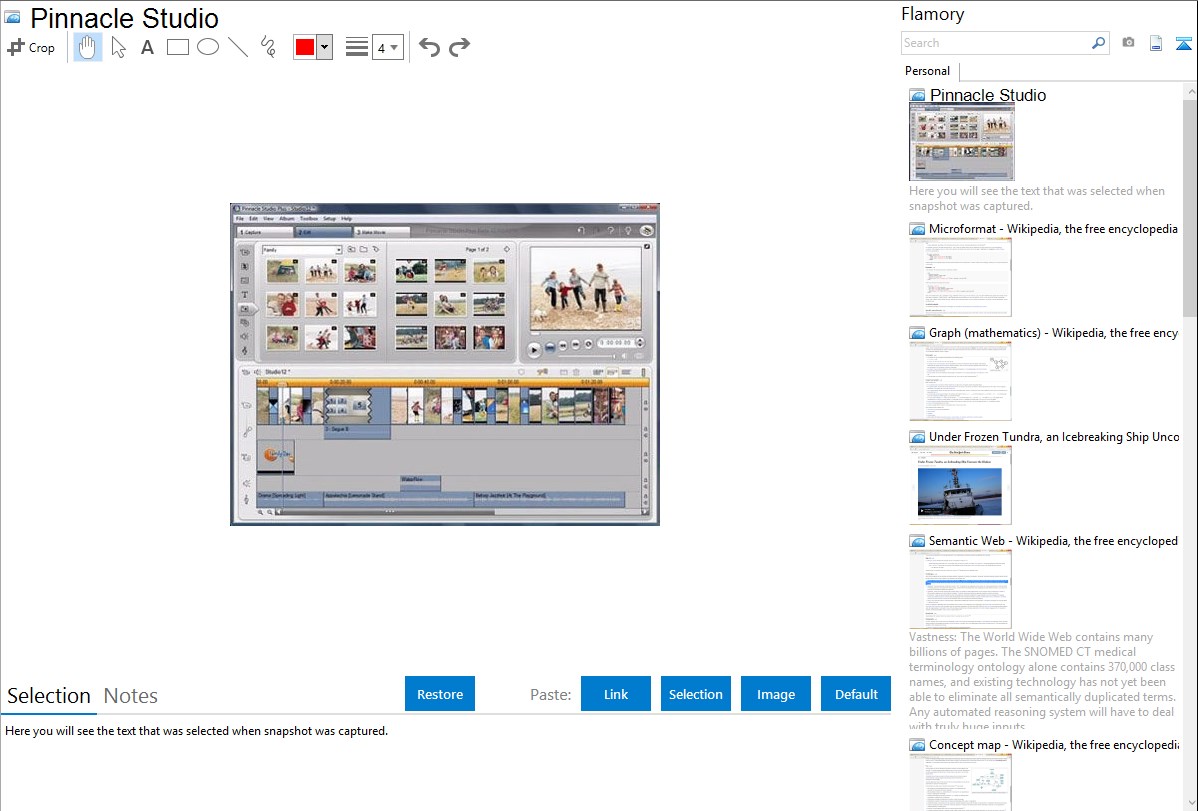Click the Link paste button
Screen dimensions: 1198x811
616,694
